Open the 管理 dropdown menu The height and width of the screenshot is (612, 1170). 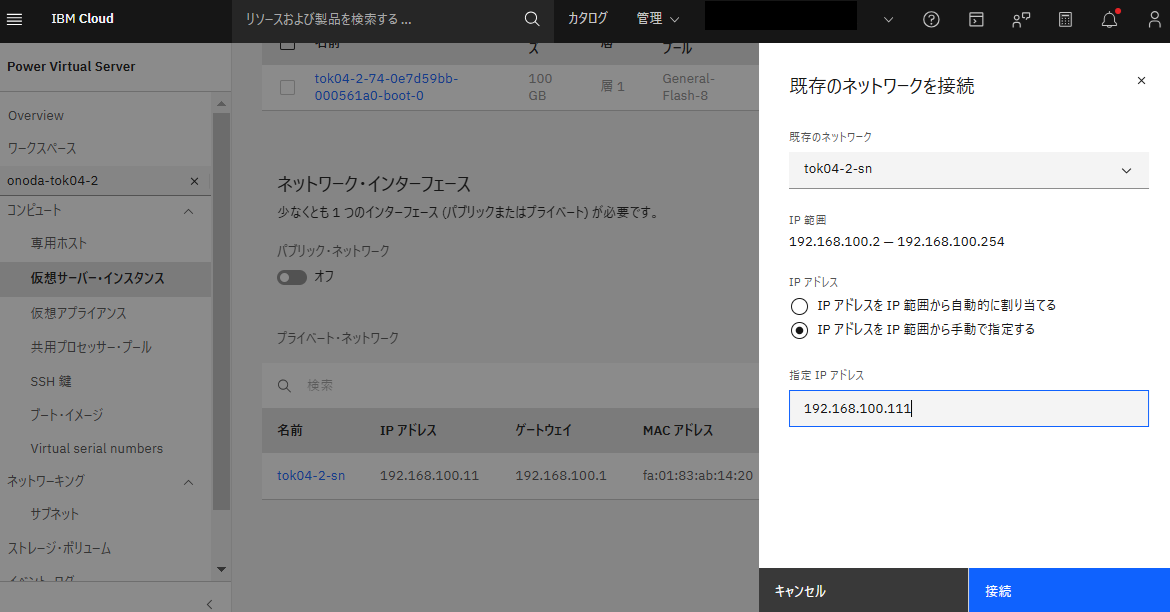pos(657,19)
